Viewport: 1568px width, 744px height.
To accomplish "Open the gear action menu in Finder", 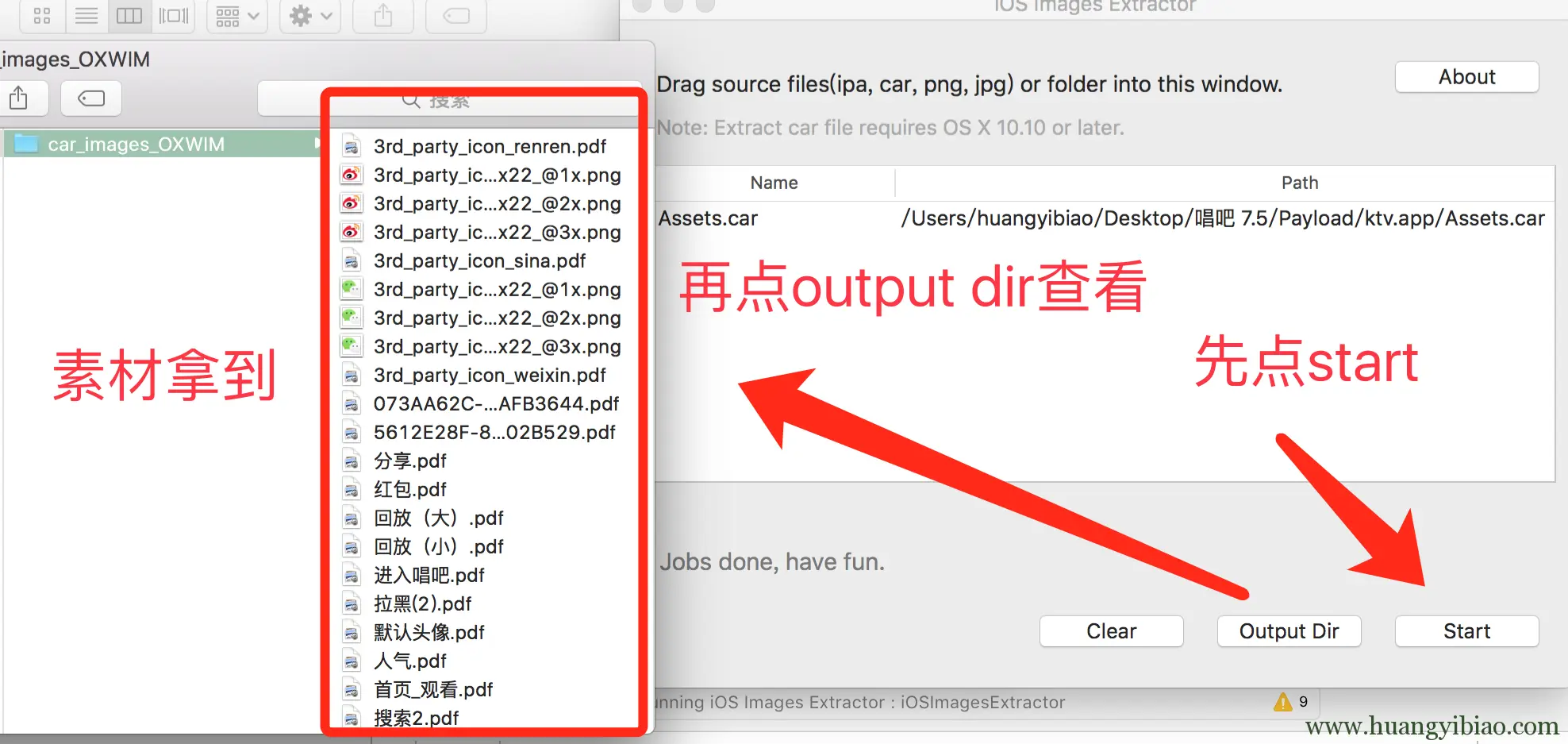I will 310,15.
